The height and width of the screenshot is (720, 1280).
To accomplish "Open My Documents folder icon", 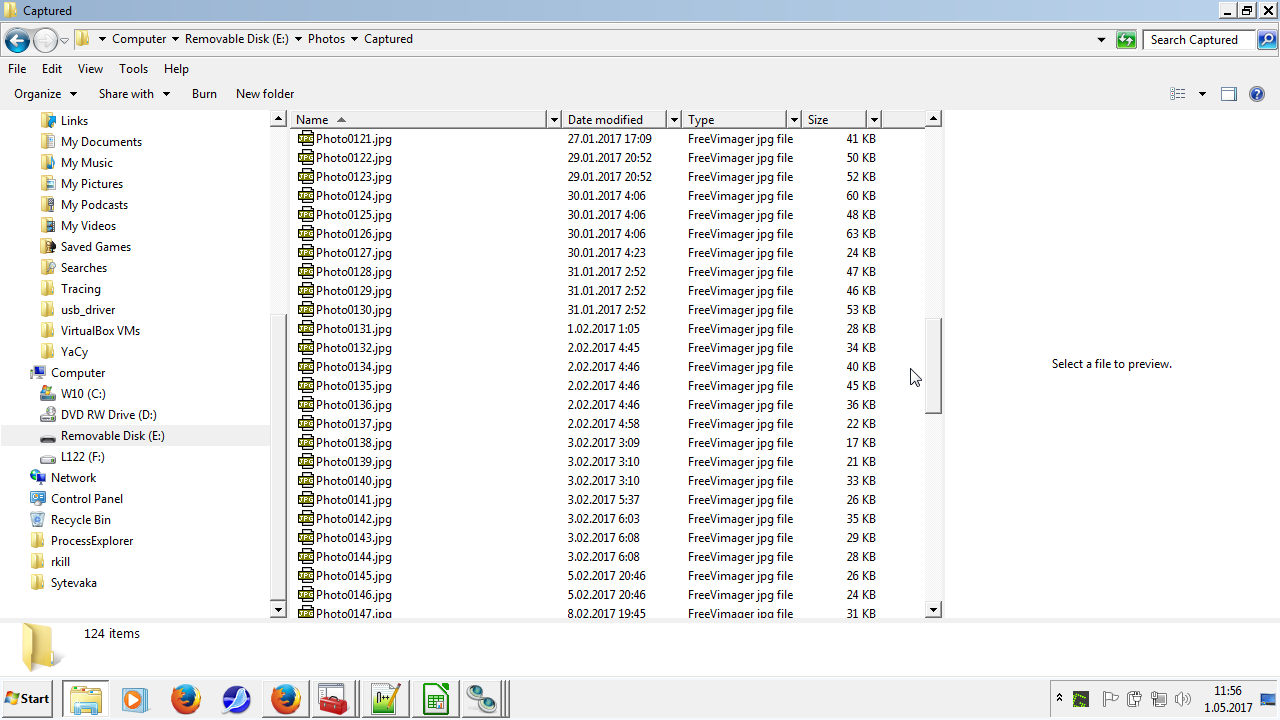I will click(48, 142).
